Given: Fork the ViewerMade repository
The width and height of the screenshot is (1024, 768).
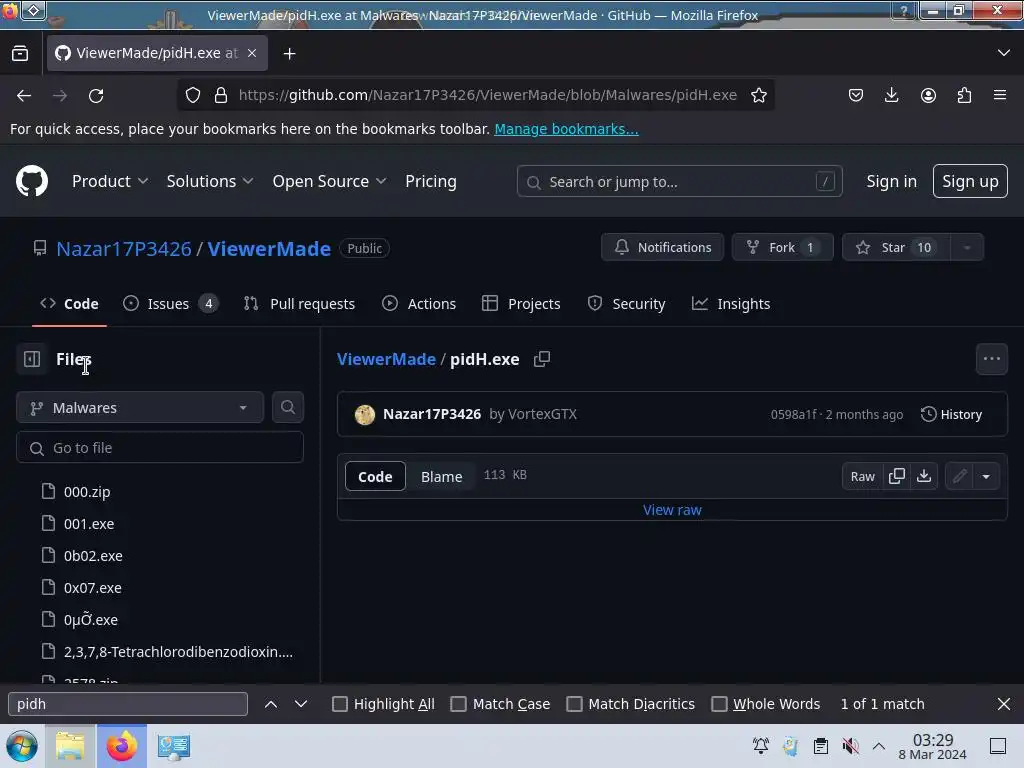Looking at the screenshot, I should click(782, 248).
